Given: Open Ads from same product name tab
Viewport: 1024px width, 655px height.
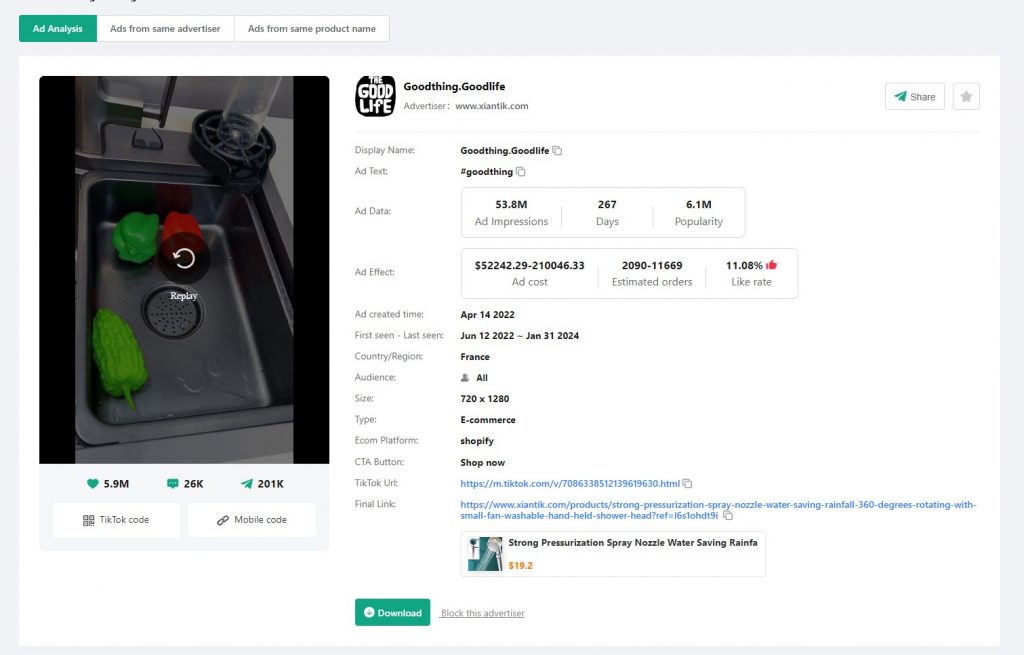Looking at the screenshot, I should click(312, 28).
